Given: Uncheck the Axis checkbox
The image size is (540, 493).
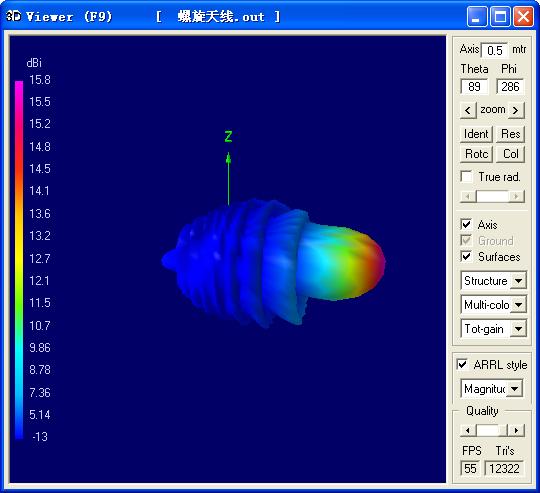Looking at the screenshot, I should 466,224.
